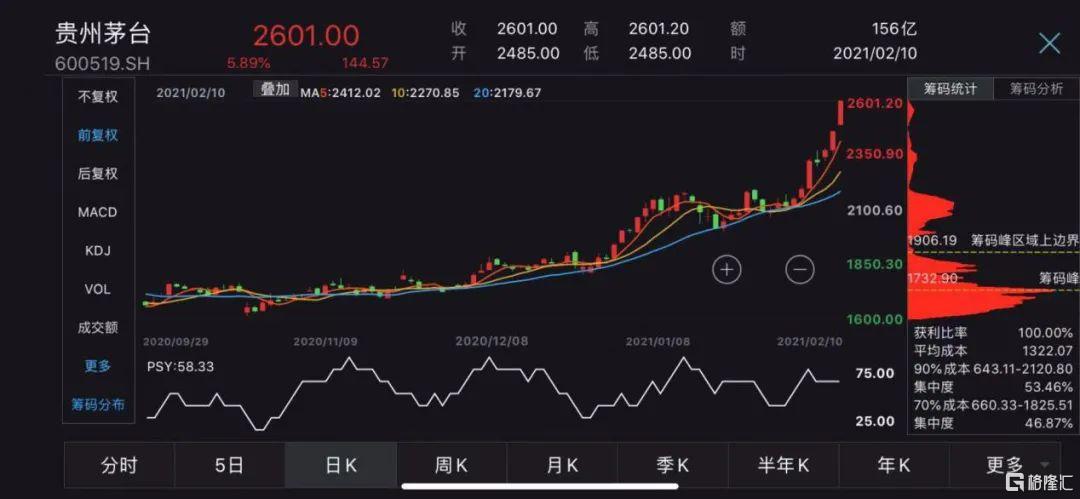Switch to 5日 chart tab
The height and width of the screenshot is (499, 1080).
point(229,465)
